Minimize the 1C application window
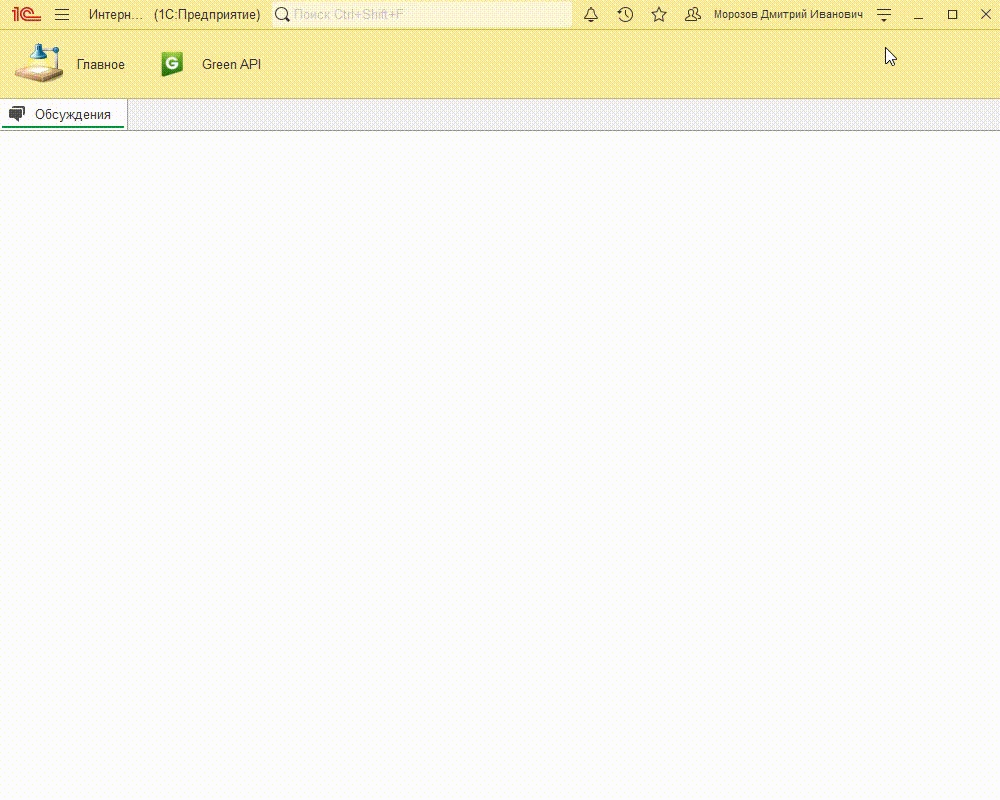 tap(918, 15)
